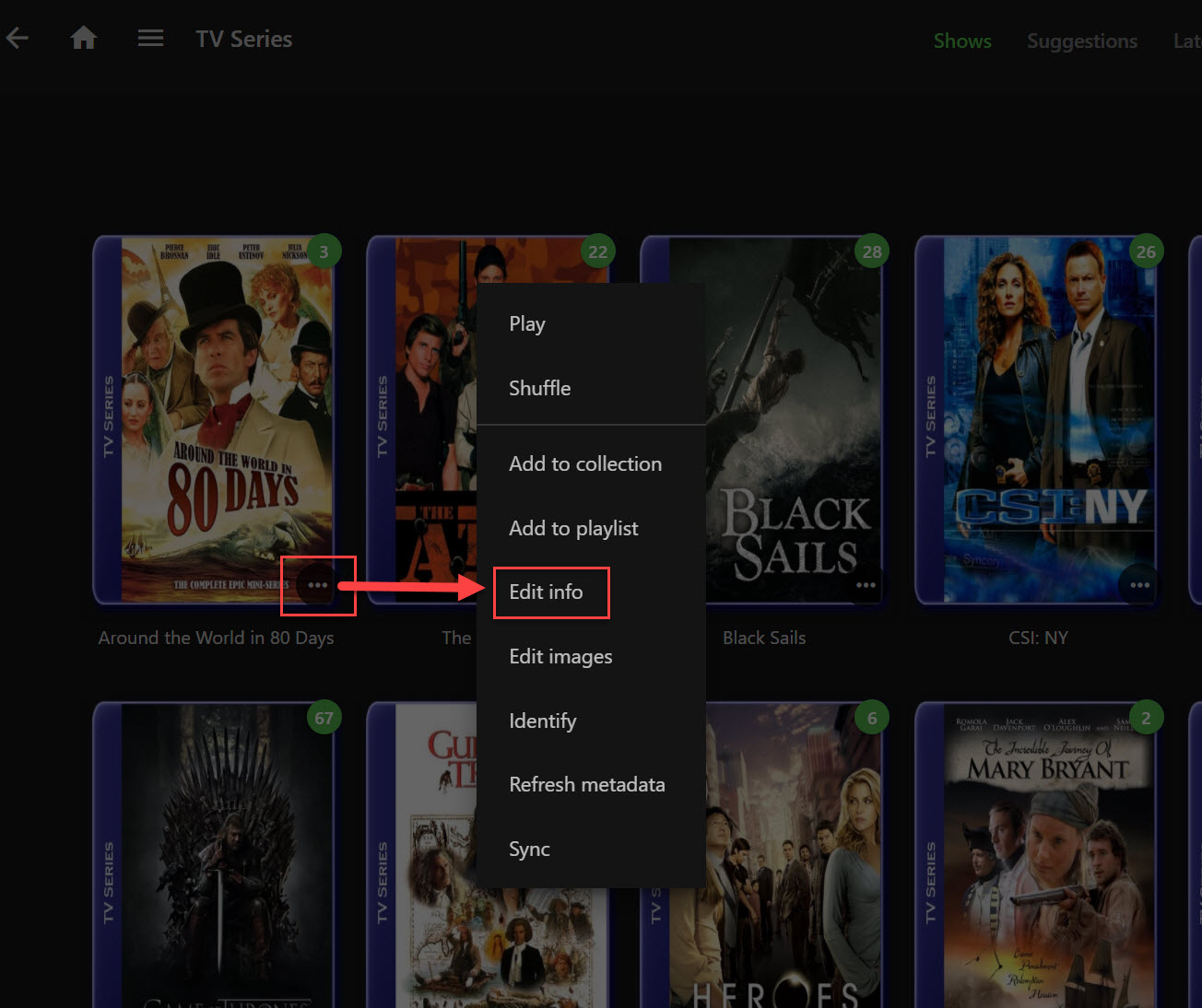Click the 'Black Sails' title text
Screen dimensions: 1202x1008
click(764, 638)
